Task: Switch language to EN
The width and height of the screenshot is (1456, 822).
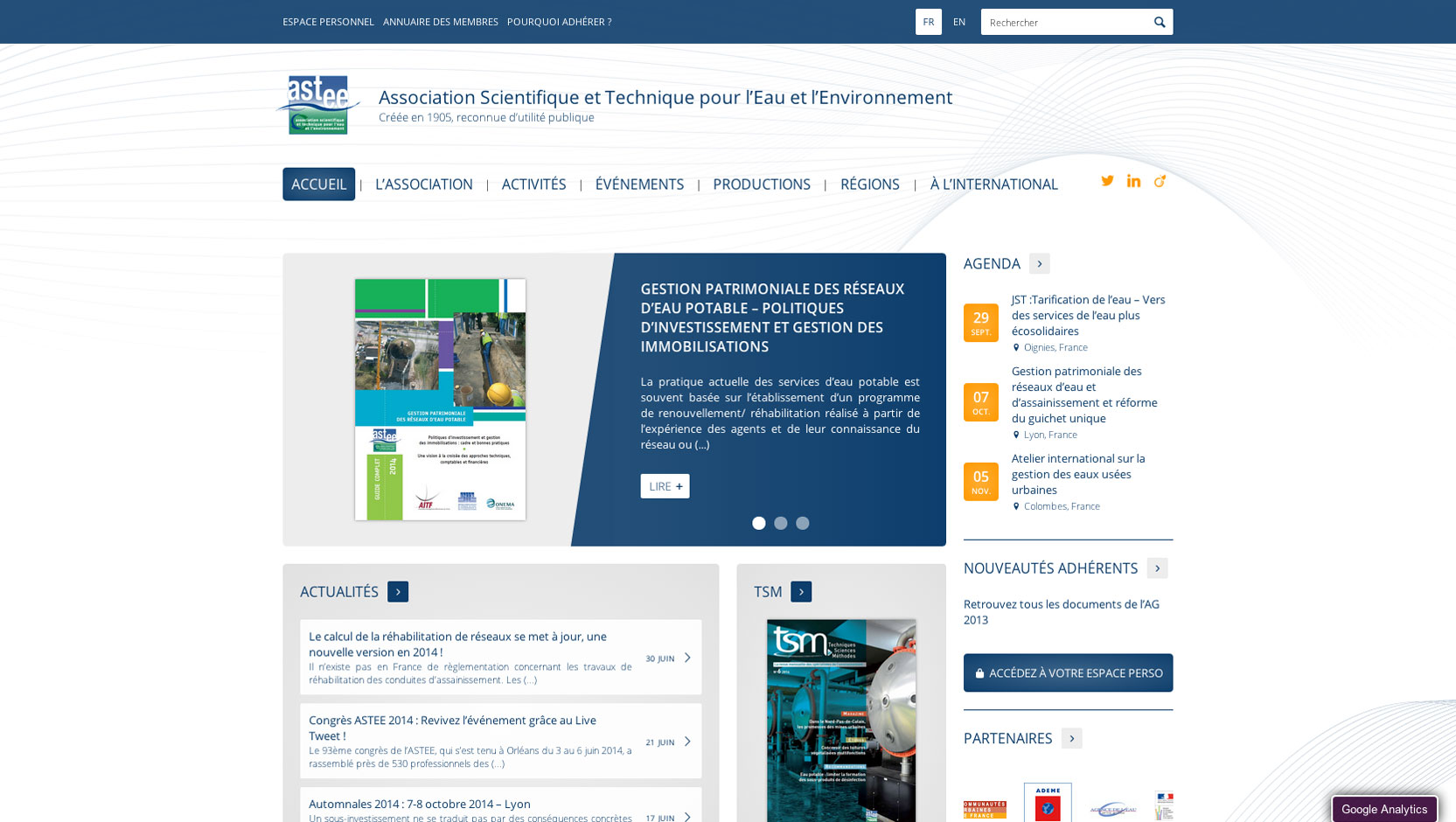Action: [959, 22]
